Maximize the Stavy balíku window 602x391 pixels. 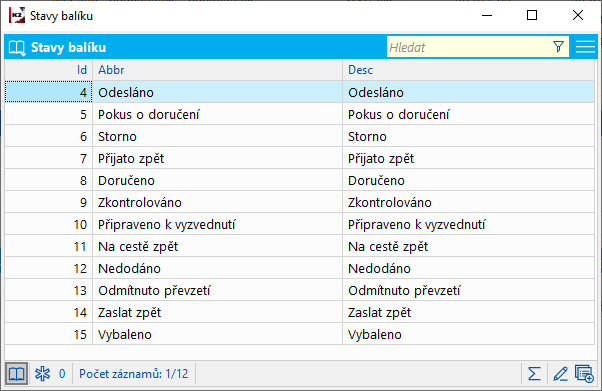click(x=532, y=15)
